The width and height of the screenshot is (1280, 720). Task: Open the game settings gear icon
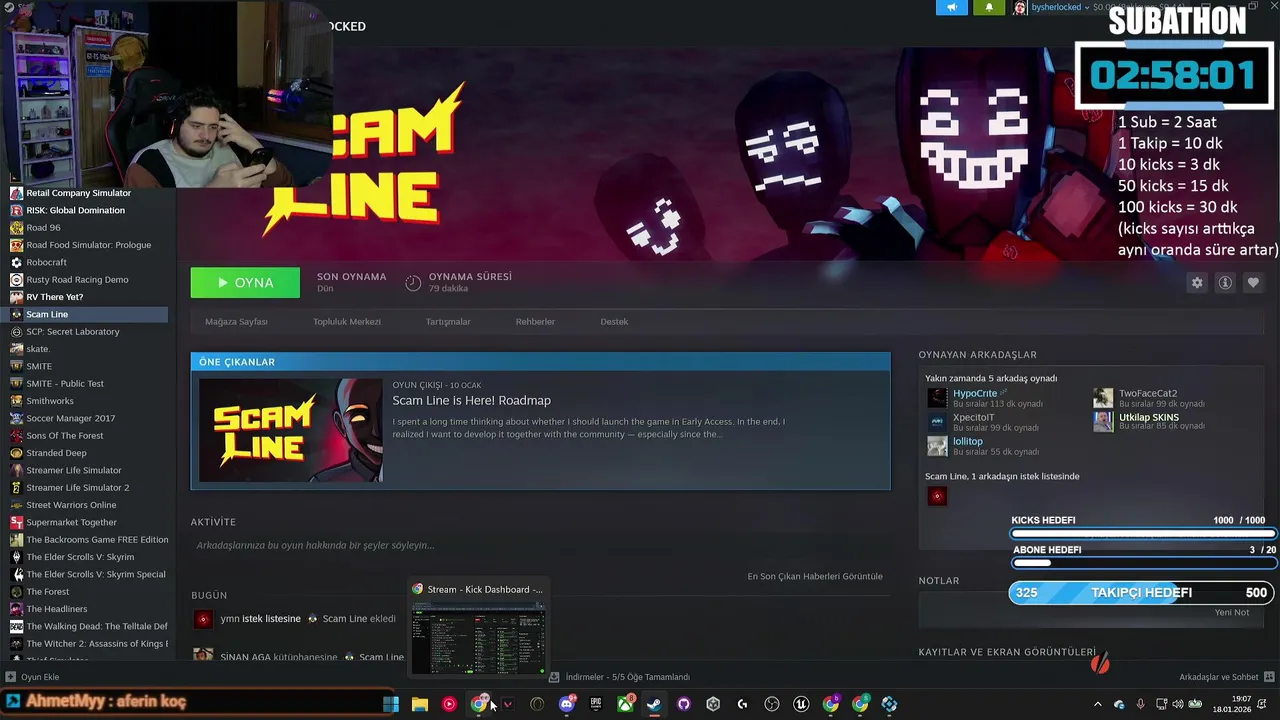[1197, 283]
